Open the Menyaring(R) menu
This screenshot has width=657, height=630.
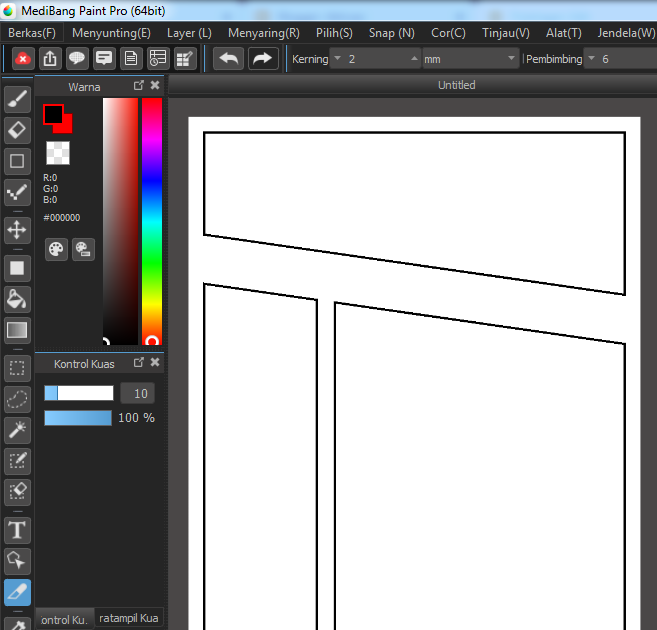click(264, 33)
